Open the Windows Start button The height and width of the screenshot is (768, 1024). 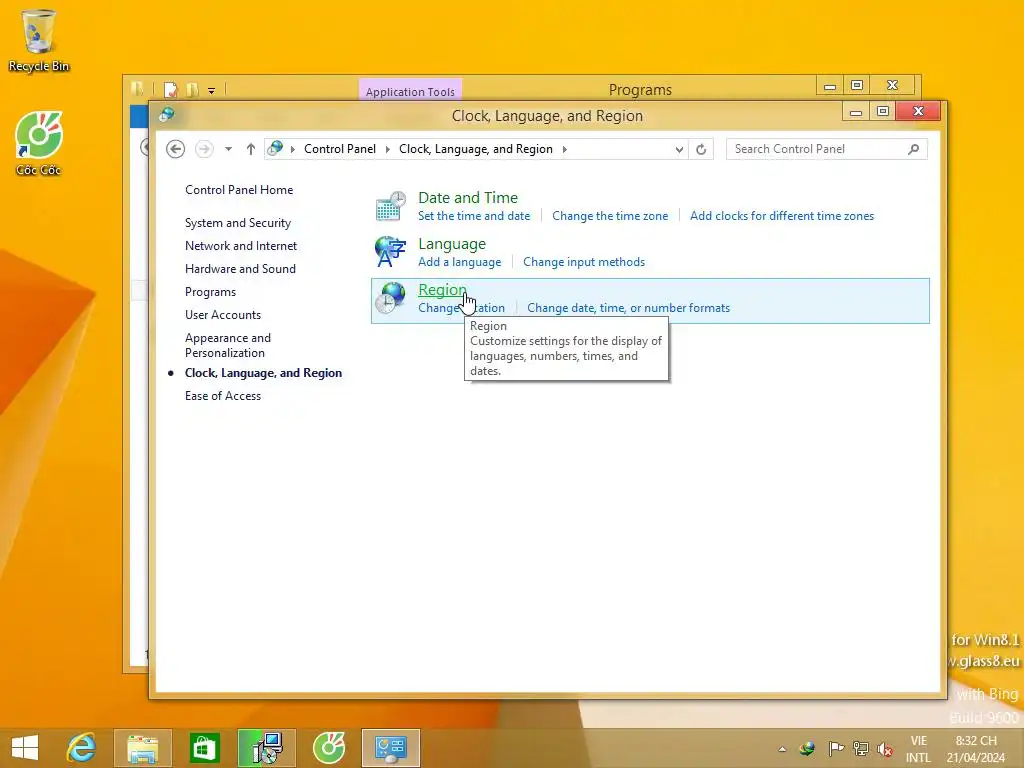[25, 748]
